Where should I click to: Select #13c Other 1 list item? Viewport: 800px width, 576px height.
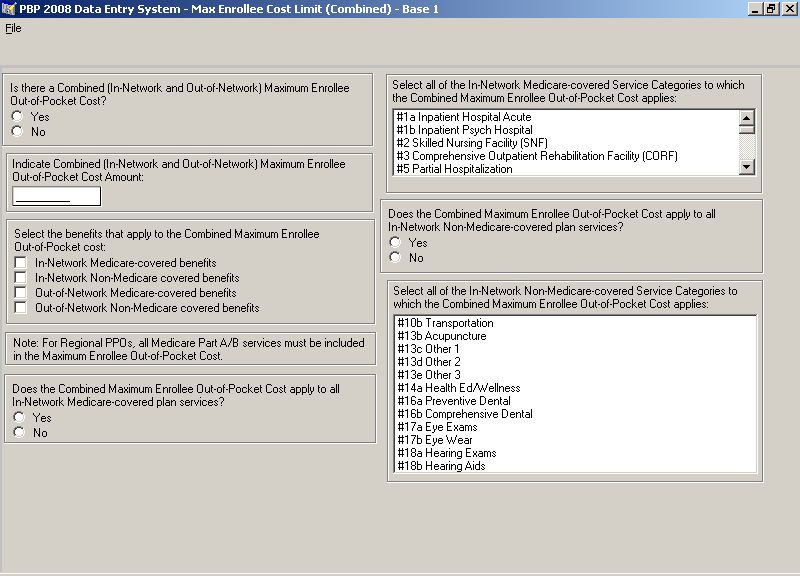coord(576,349)
